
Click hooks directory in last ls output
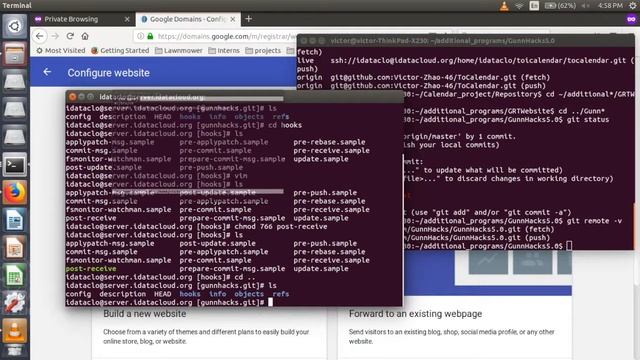pos(190,294)
